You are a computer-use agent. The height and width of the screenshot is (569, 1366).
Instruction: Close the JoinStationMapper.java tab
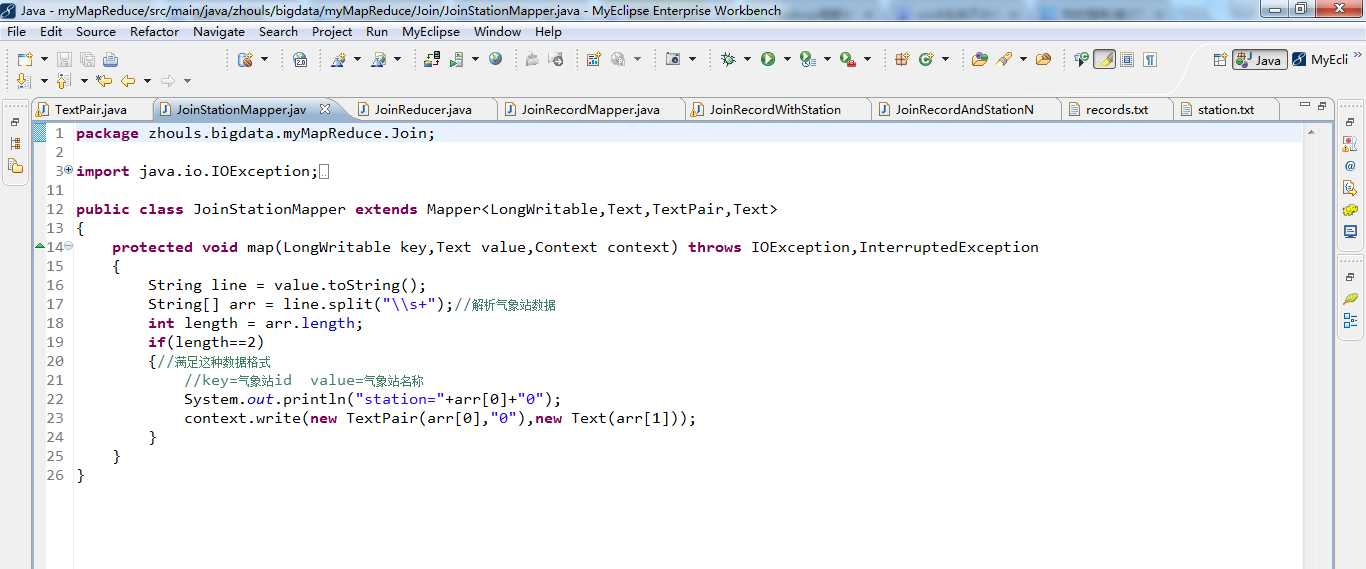[x=324, y=109]
